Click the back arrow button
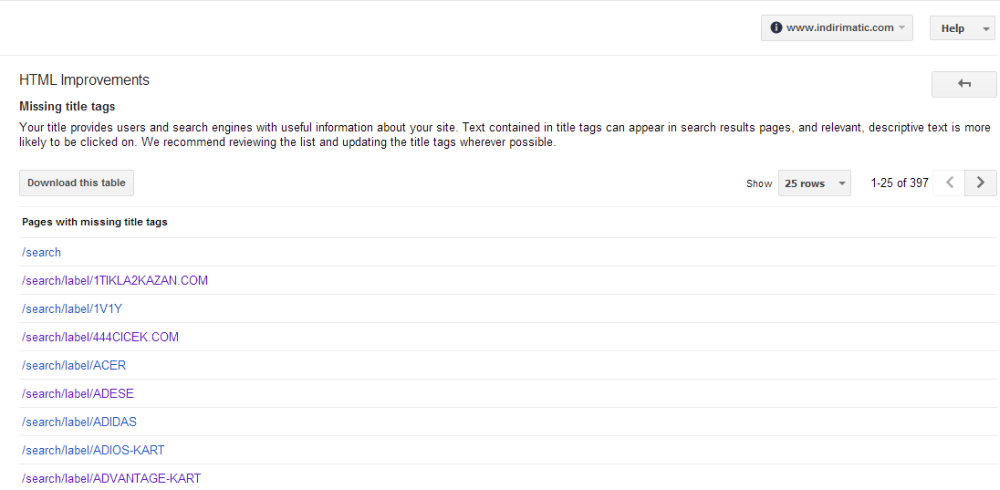Viewport: 1000px width, 490px height. coord(963,84)
